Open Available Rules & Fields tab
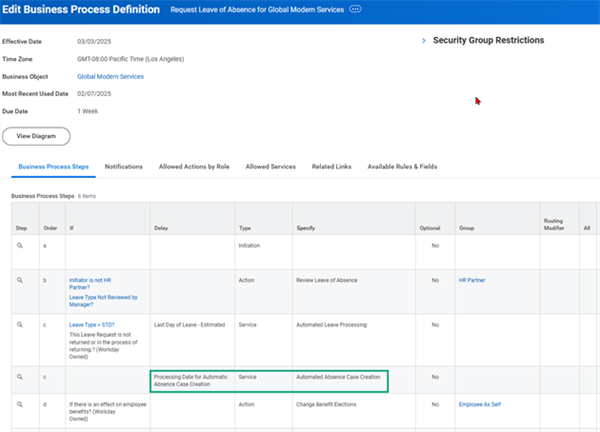The height and width of the screenshot is (432, 600). point(402,167)
